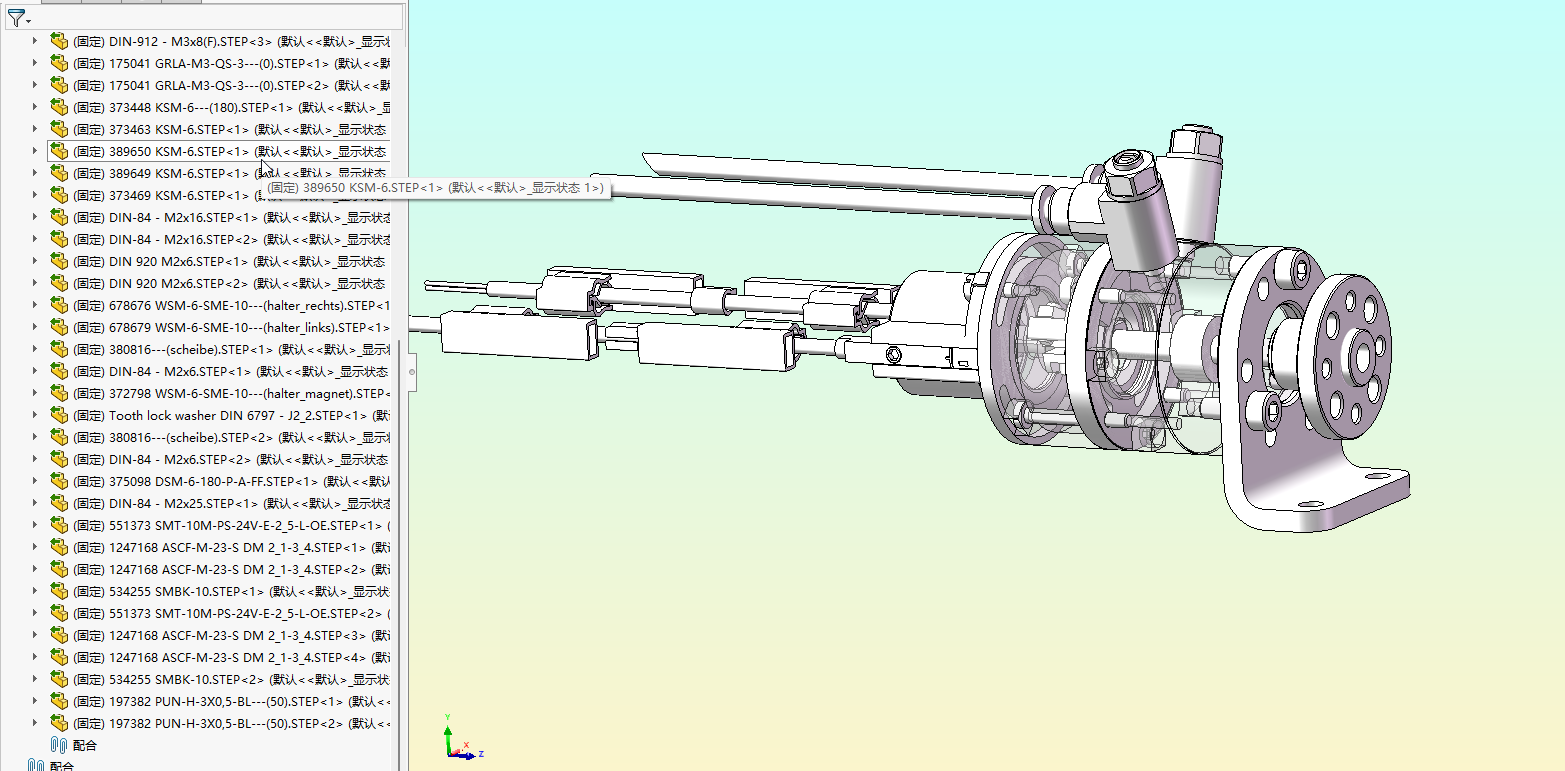The height and width of the screenshot is (771, 1565).
Task: Click the part icon for 375098 DSM-6-180-P-A-FF.STEP<1>
Action: [x=59, y=481]
